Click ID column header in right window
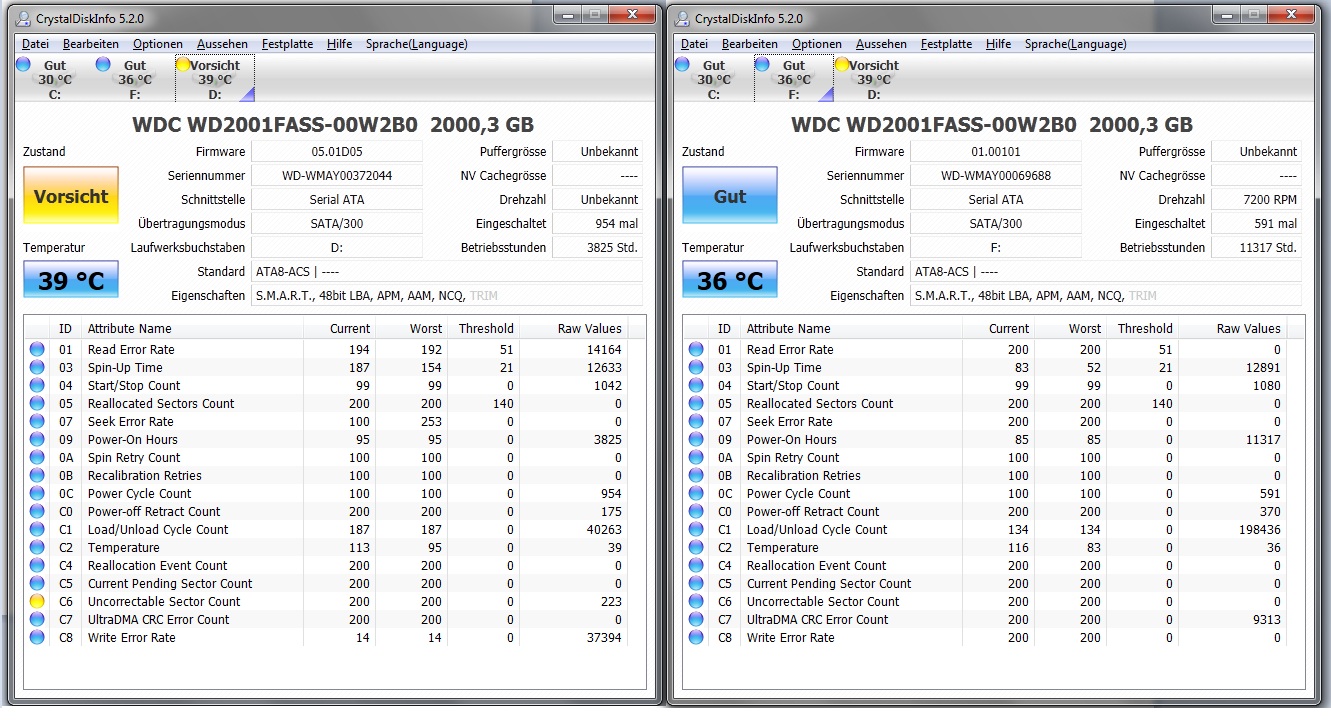 pyautogui.click(x=724, y=328)
